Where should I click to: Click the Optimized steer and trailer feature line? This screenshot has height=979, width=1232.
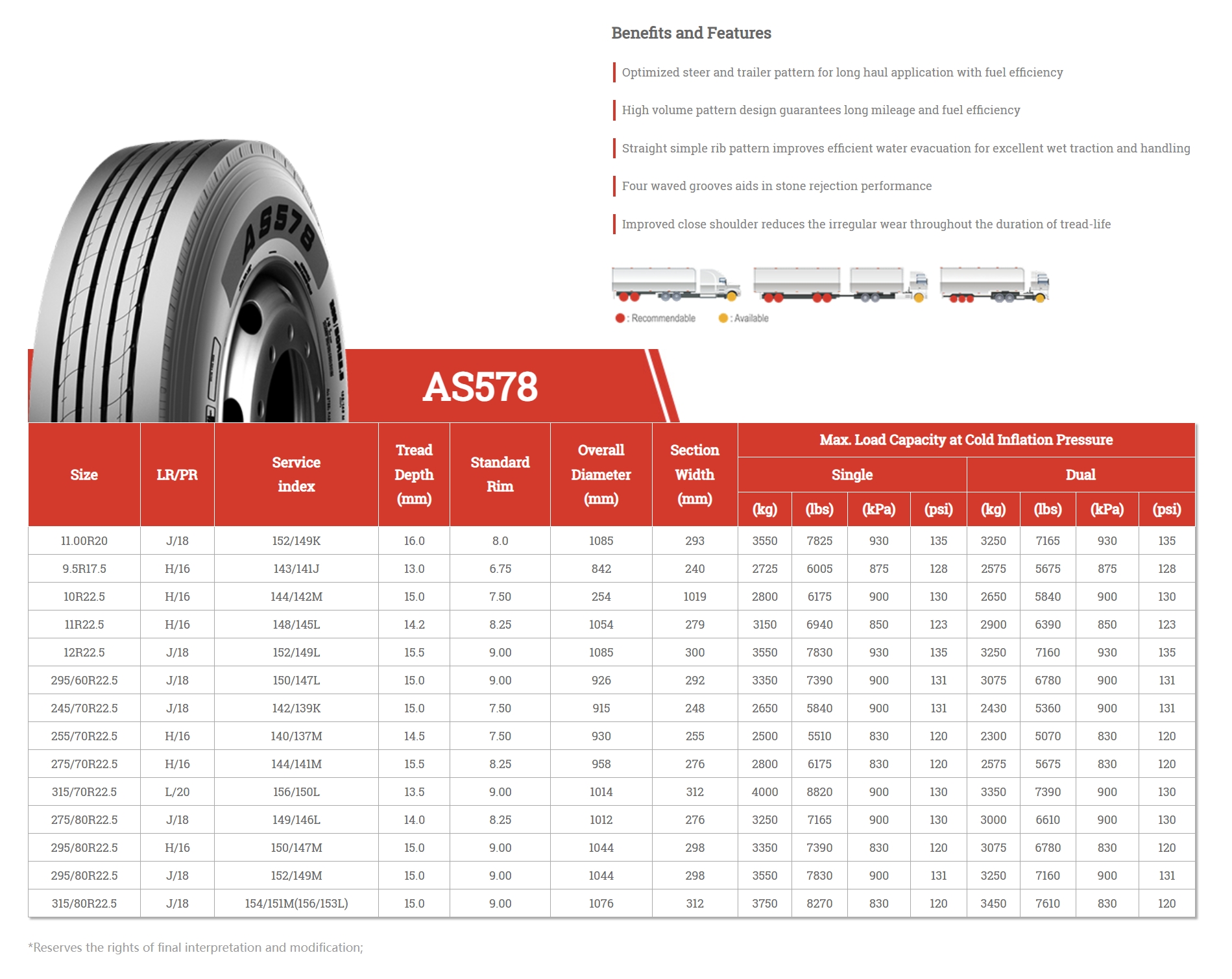coord(842,73)
